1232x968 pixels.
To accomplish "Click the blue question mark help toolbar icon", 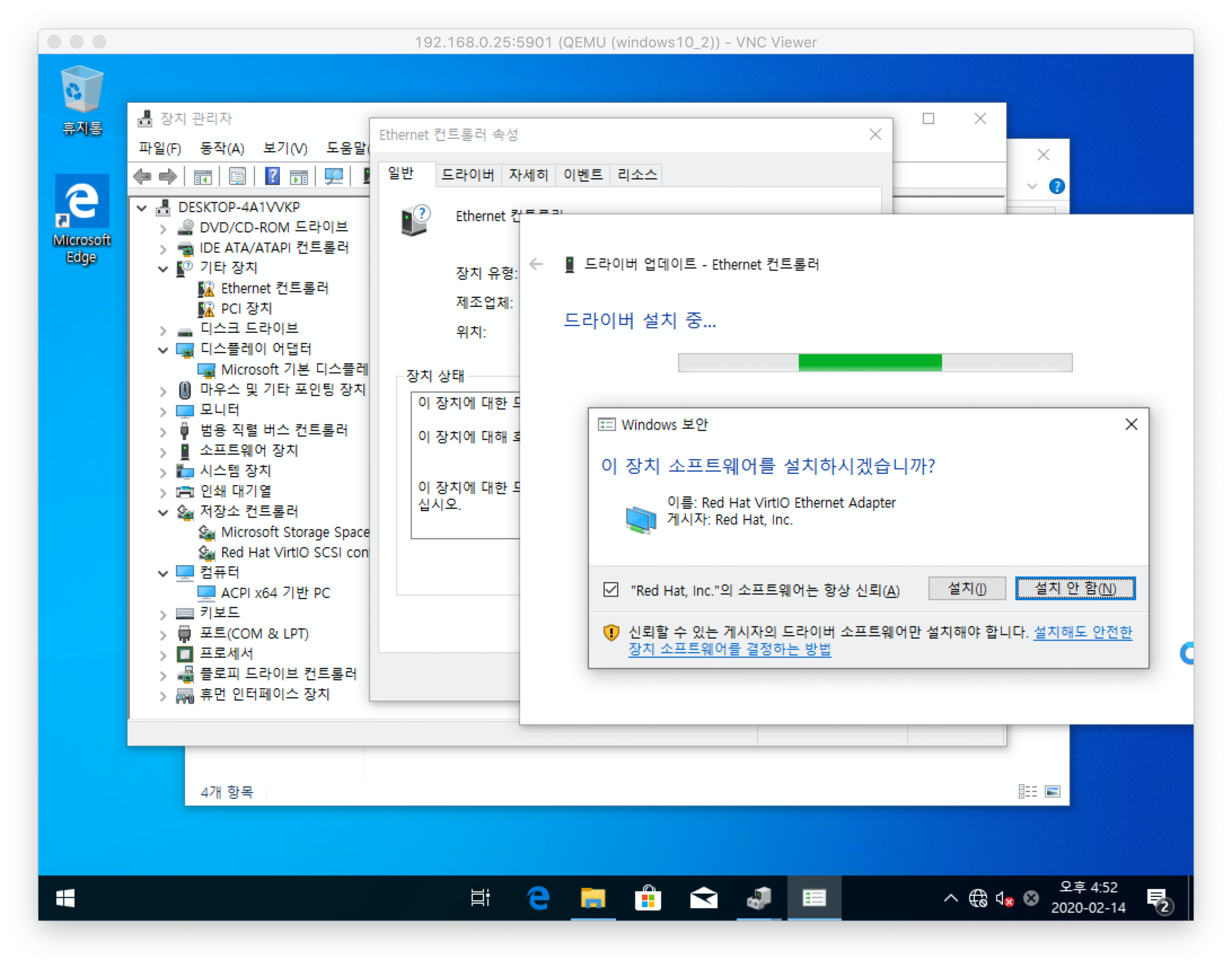I will click(272, 176).
